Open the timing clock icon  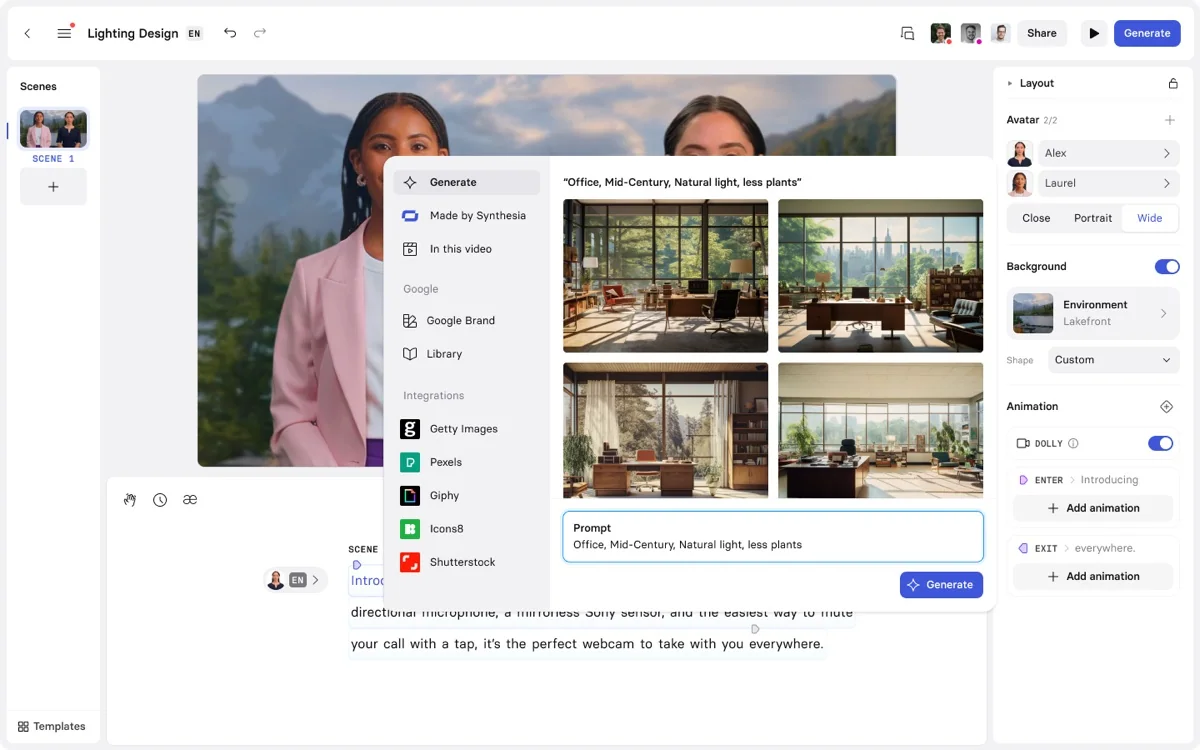160,500
